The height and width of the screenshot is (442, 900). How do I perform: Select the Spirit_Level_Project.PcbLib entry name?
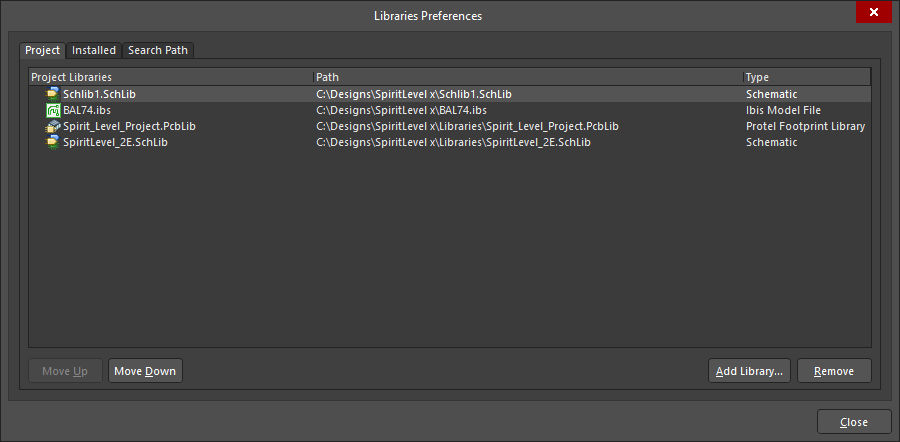pos(129,126)
